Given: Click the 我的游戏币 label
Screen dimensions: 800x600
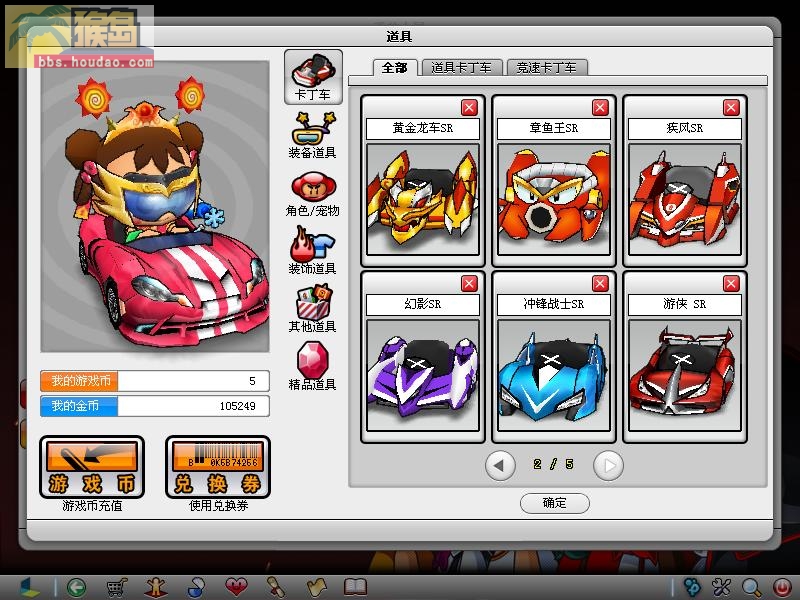Looking at the screenshot, I should tap(80, 381).
